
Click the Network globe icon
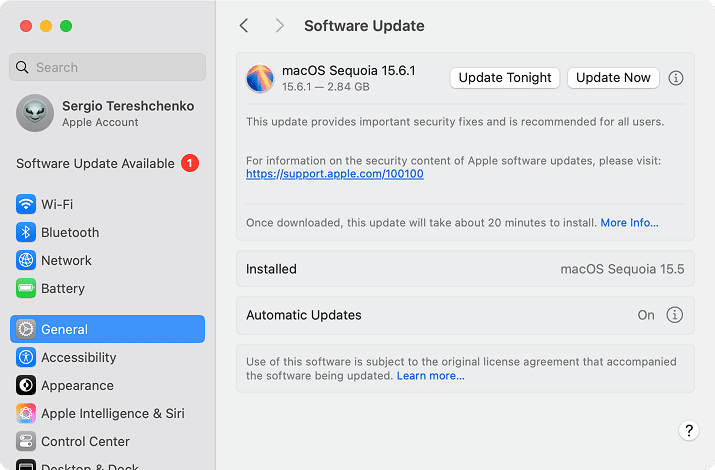point(26,260)
